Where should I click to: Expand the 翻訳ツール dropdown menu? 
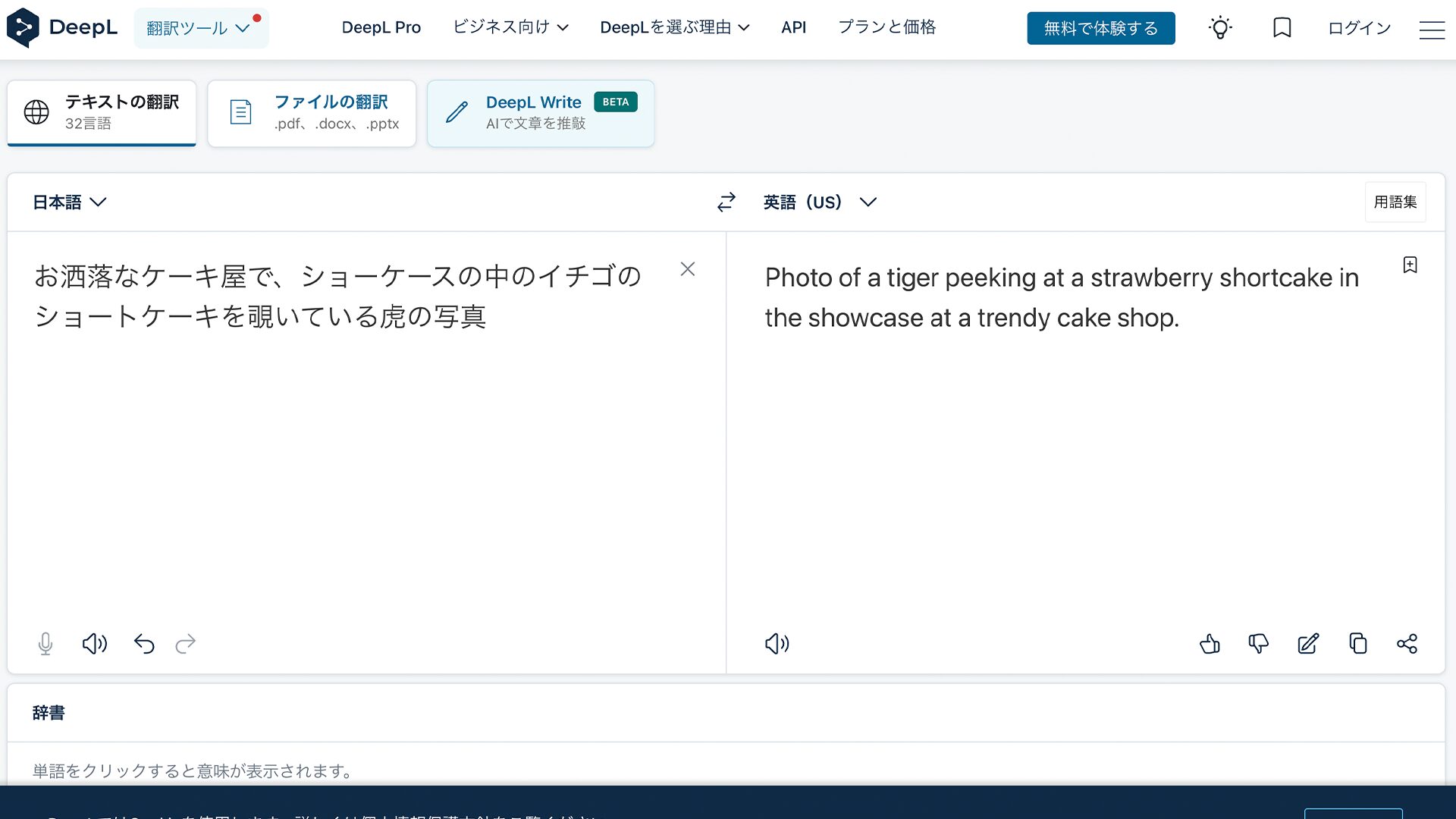click(200, 28)
